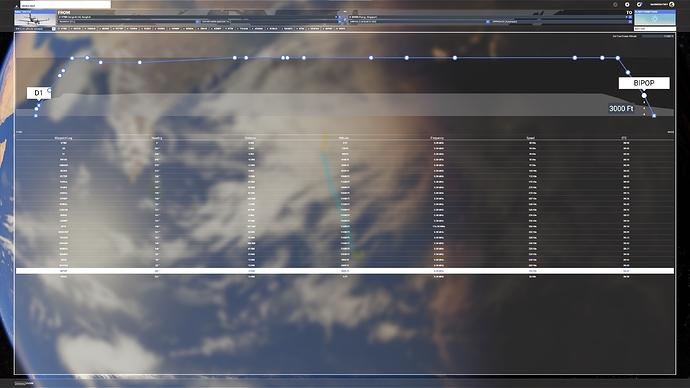Screen dimensions: 690x388
Task: Click the round plus icon in top bar
Action: [x=627, y=4]
